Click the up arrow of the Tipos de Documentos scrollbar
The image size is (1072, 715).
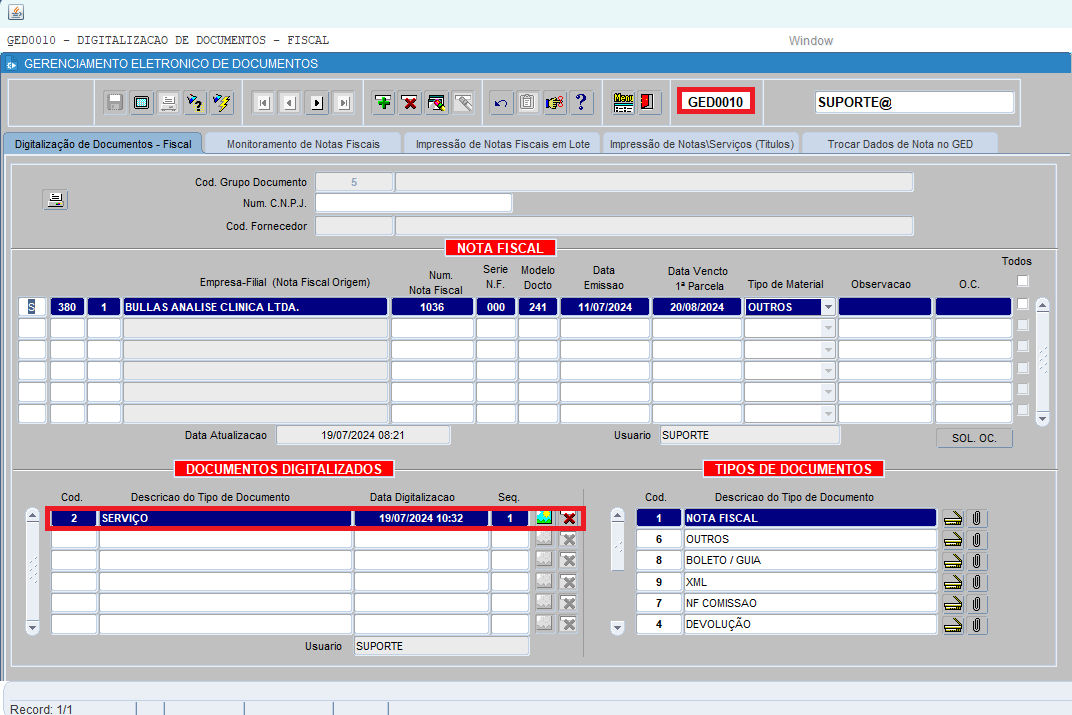tap(617, 515)
